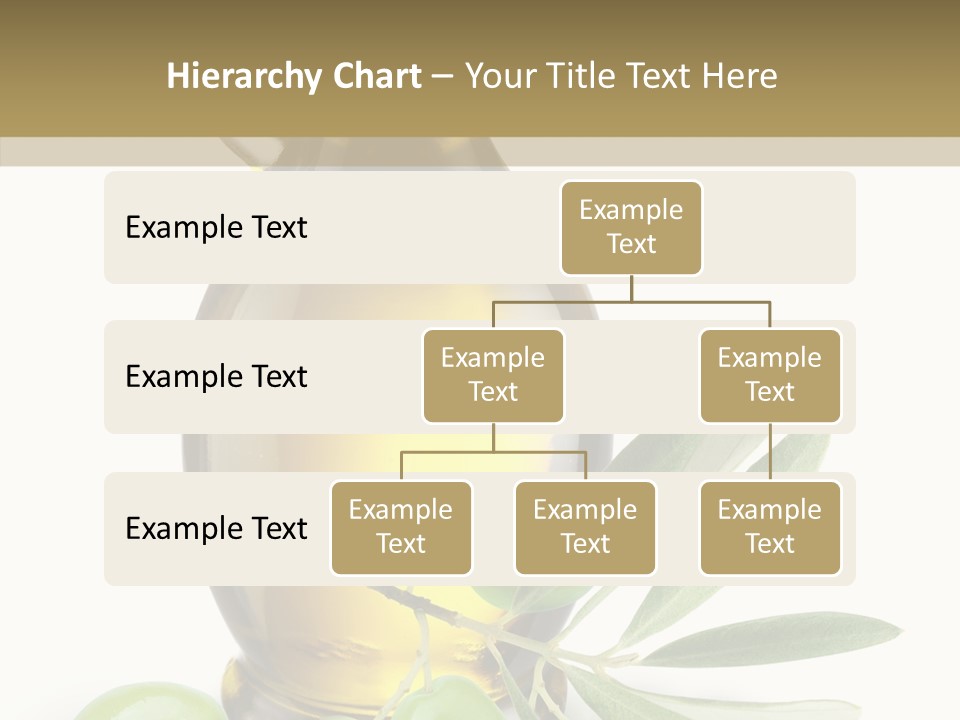Image resolution: width=960 pixels, height=720 pixels.
Task: Click the empty band area between second-level boxes
Action: click(631, 377)
